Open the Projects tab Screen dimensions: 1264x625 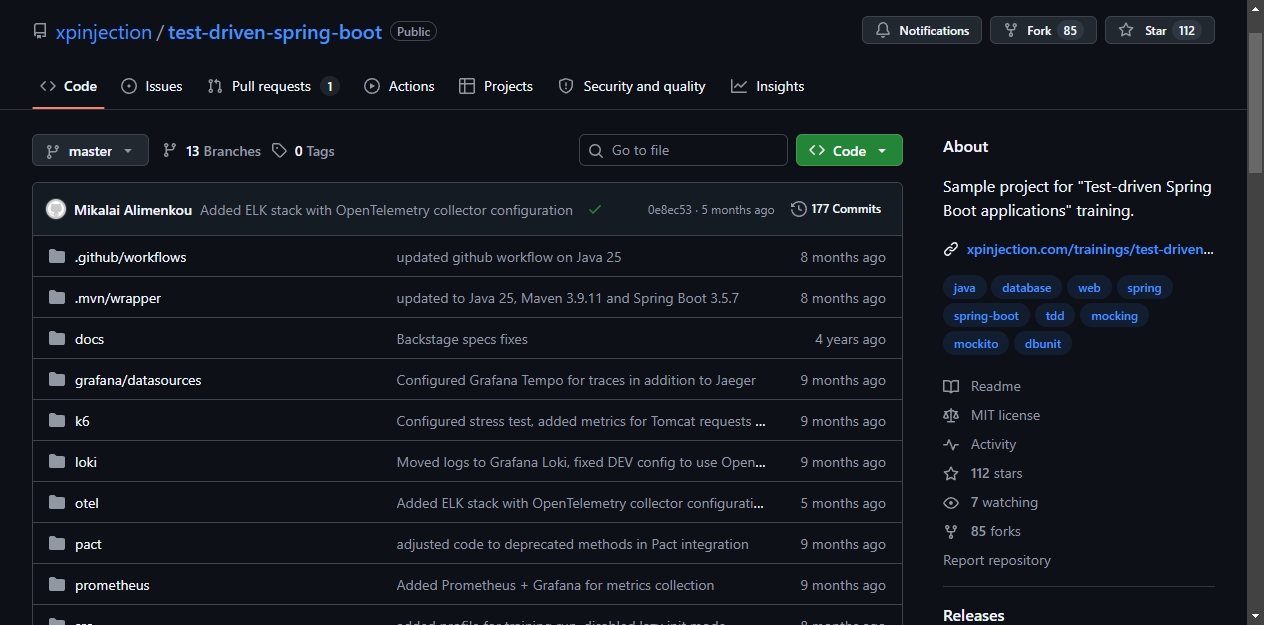point(496,87)
